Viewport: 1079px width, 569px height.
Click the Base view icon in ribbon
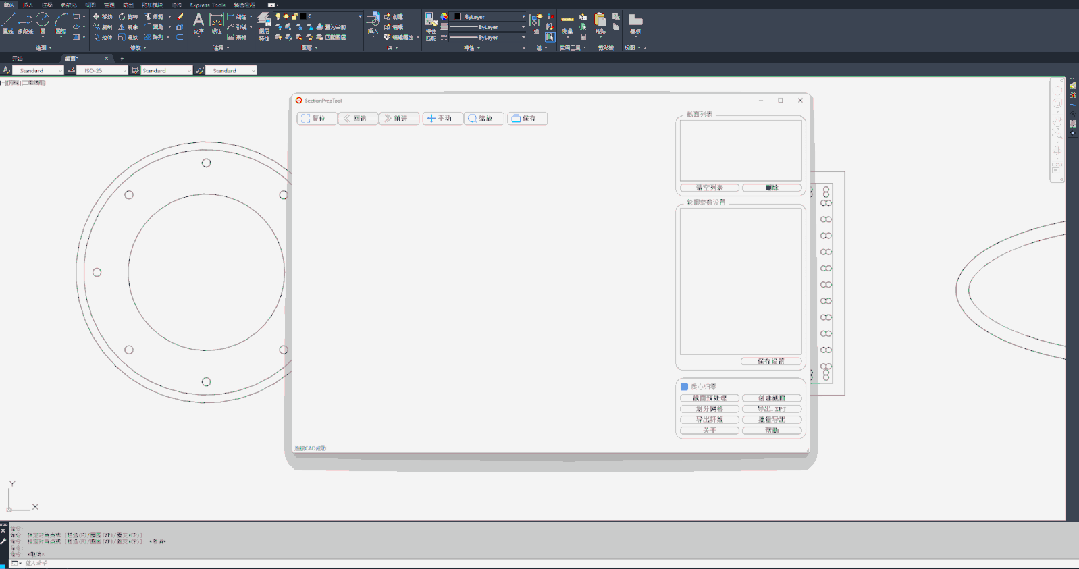(635, 23)
